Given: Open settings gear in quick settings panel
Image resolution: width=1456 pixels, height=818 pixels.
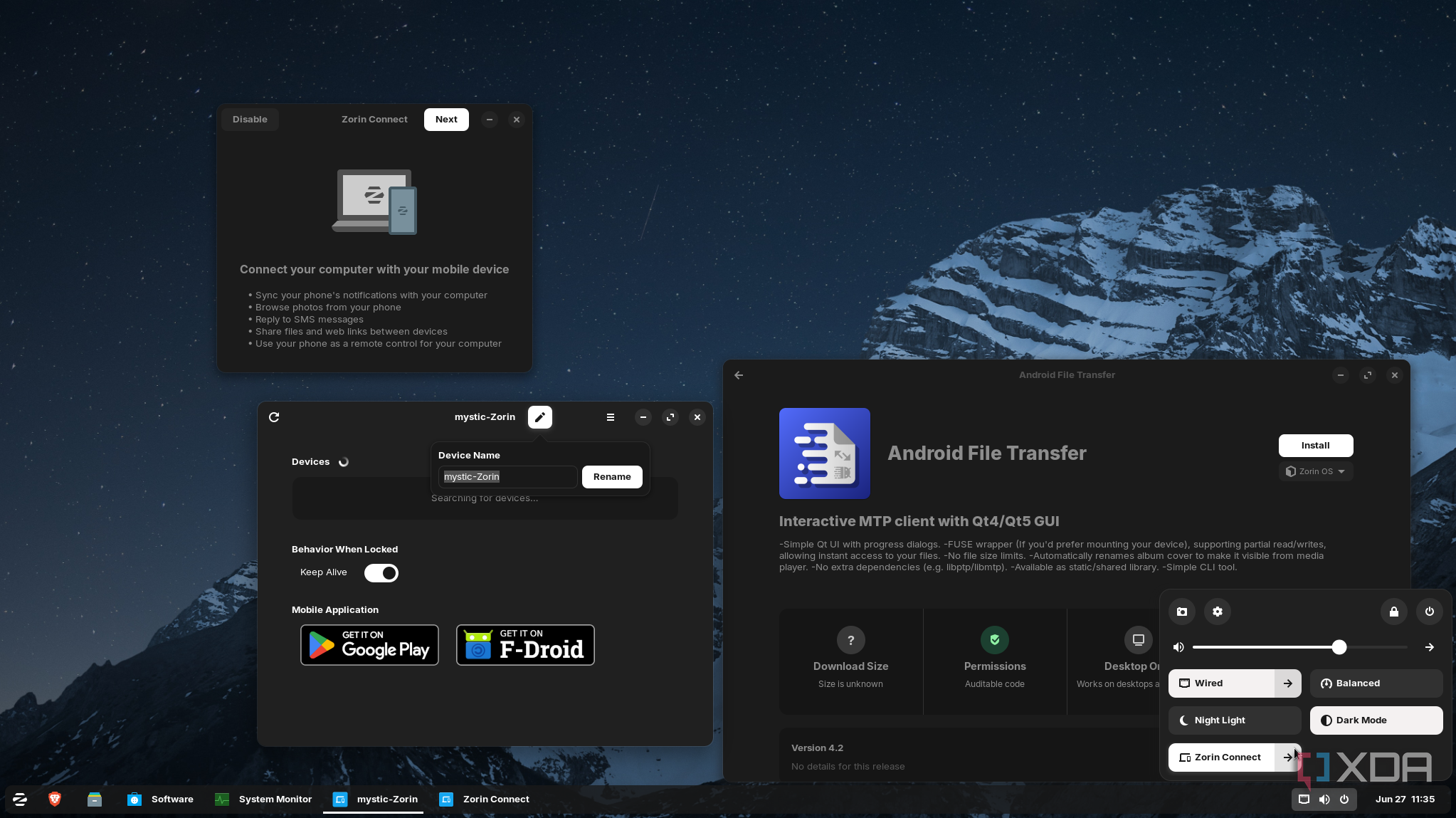Looking at the screenshot, I should click(x=1218, y=612).
